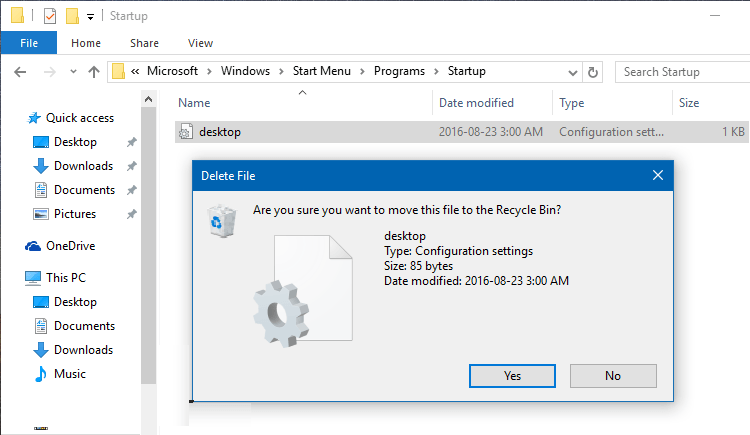Viewport: 750px width, 435px height.
Task: Click the pin icon beside Desktop
Action: click(x=132, y=142)
